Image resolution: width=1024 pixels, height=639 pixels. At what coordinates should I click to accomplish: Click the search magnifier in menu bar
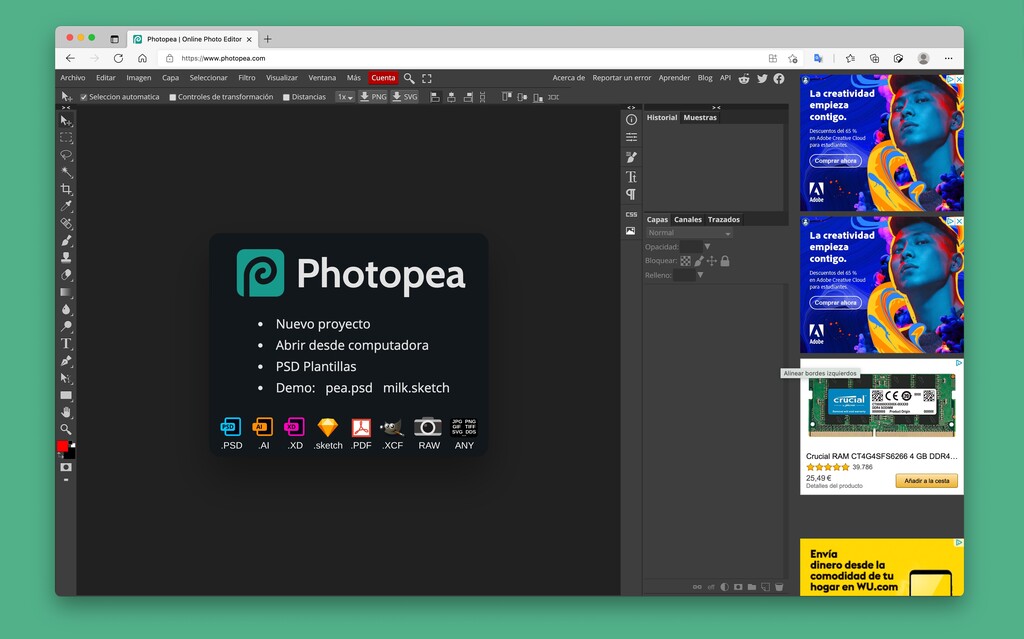click(409, 78)
